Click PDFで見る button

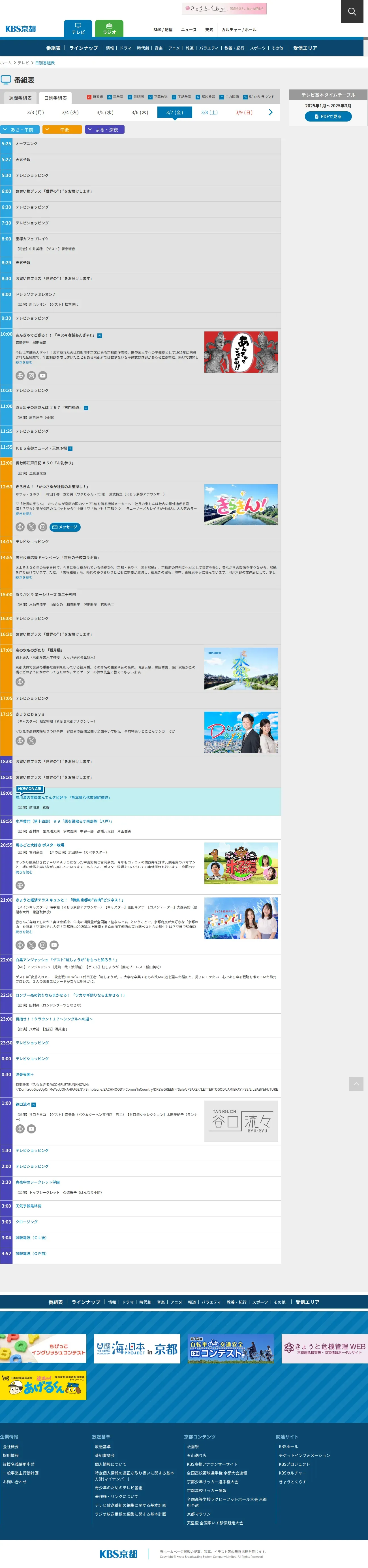(328, 116)
